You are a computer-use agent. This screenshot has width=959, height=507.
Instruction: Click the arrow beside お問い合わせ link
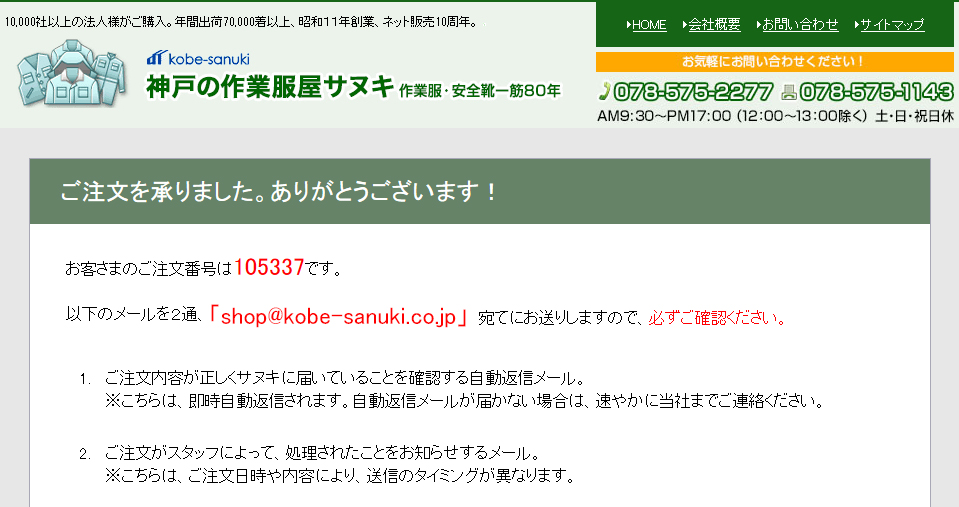click(x=758, y=25)
